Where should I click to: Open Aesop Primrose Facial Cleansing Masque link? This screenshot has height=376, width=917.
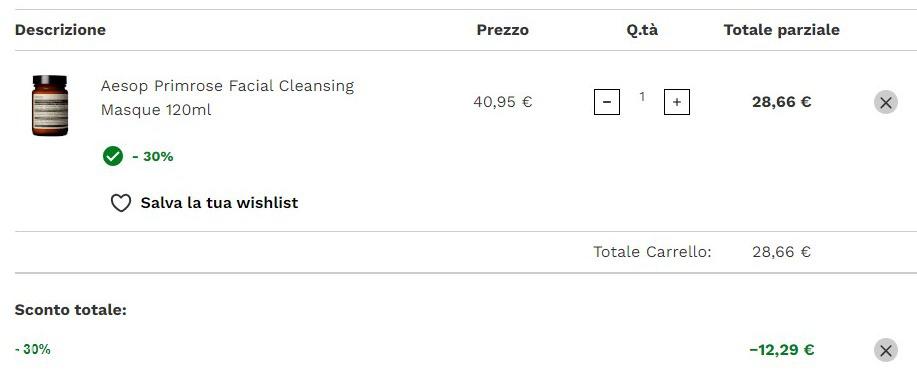(227, 98)
